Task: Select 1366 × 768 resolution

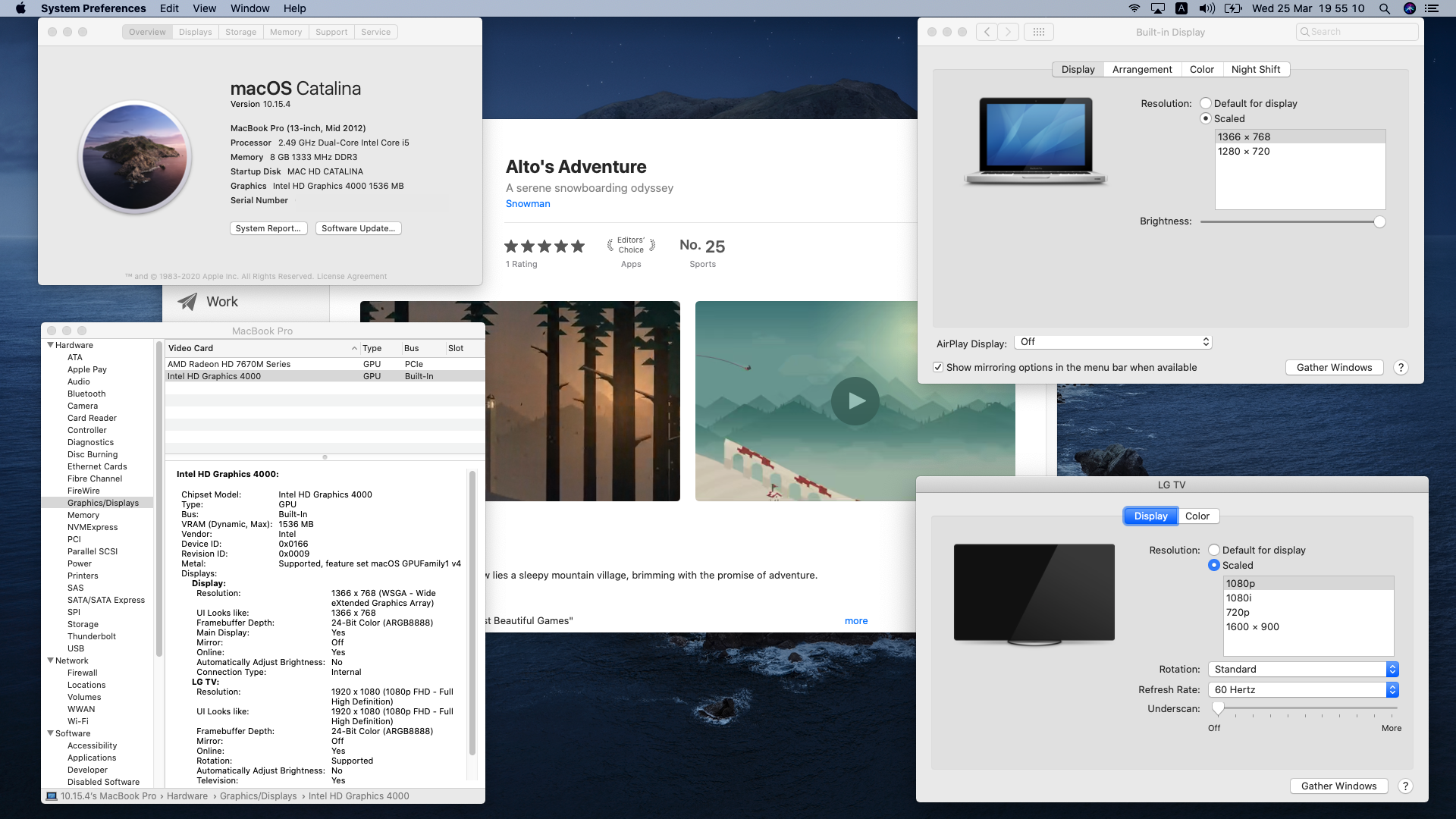Action: 1300,136
